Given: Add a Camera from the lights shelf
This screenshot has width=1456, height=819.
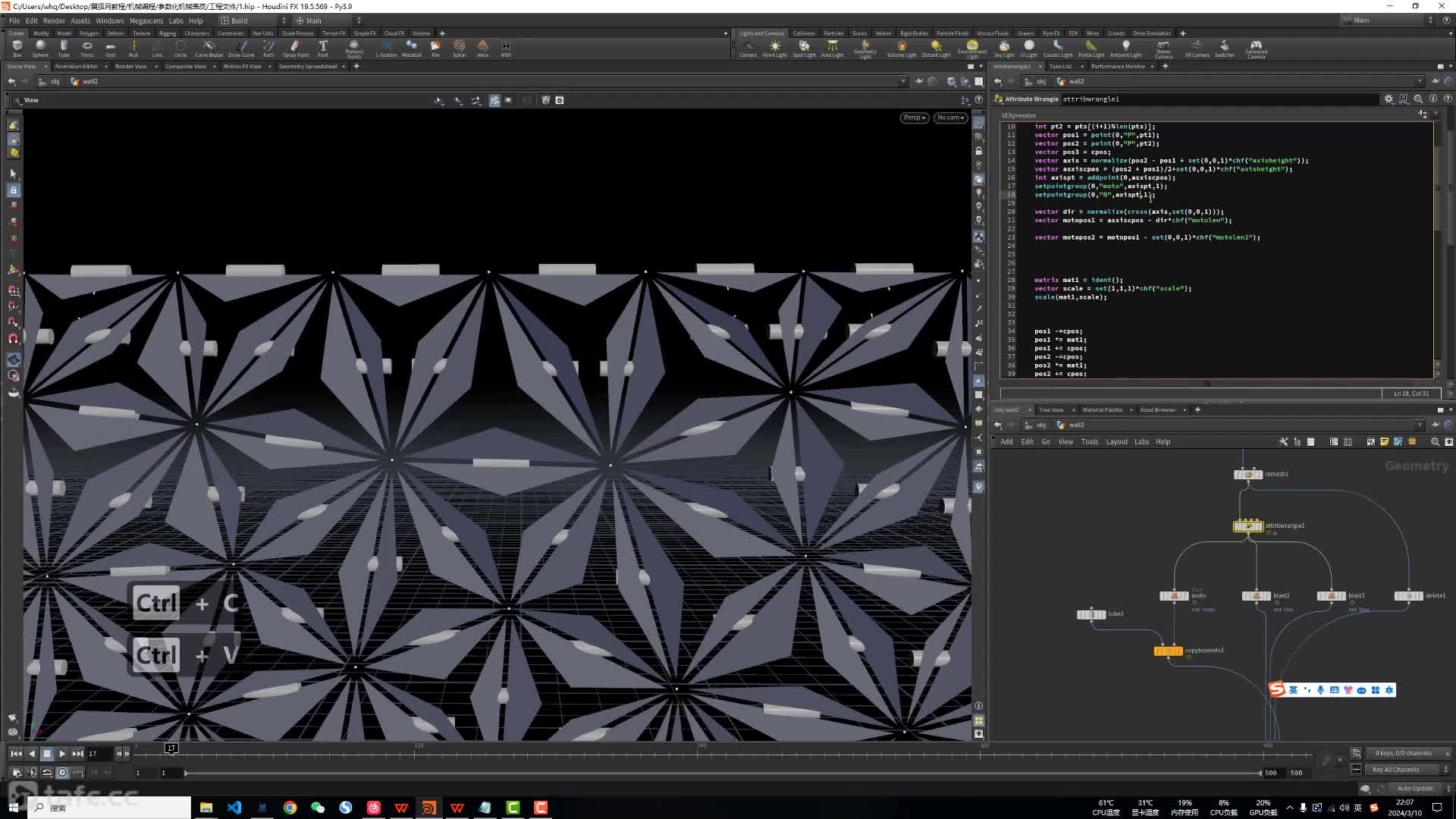Looking at the screenshot, I should (x=748, y=49).
